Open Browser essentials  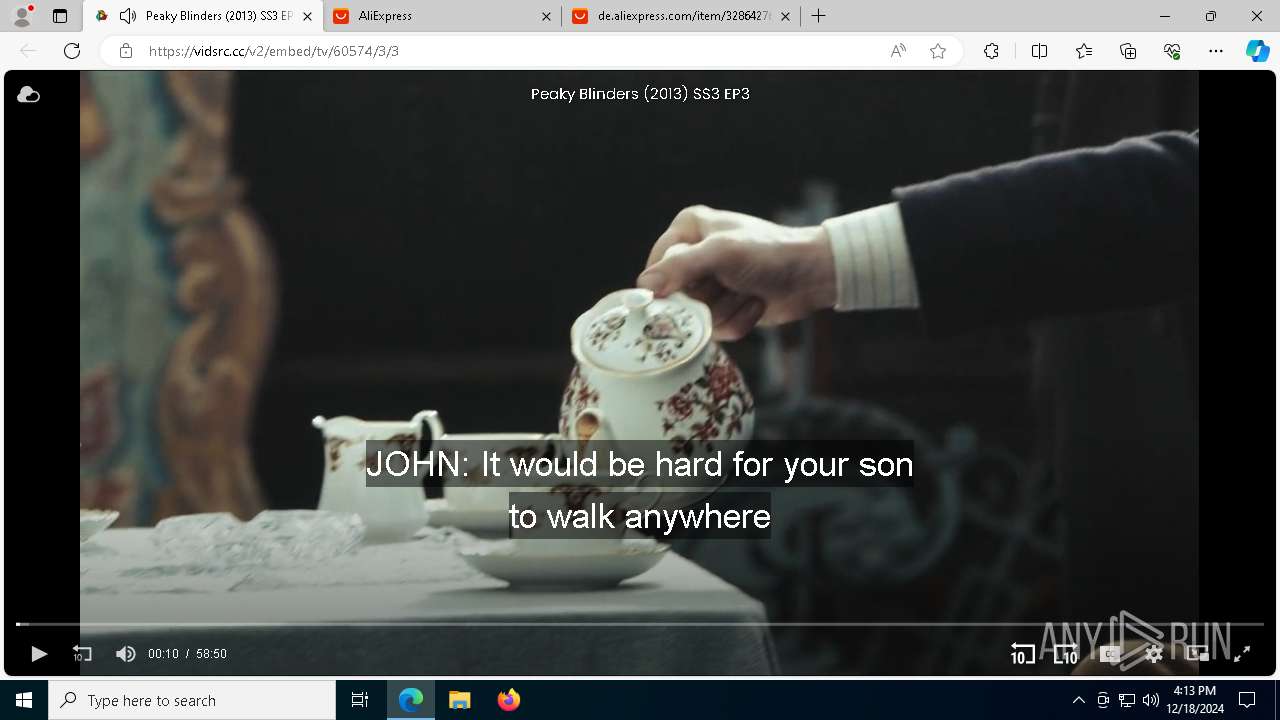point(1172,51)
